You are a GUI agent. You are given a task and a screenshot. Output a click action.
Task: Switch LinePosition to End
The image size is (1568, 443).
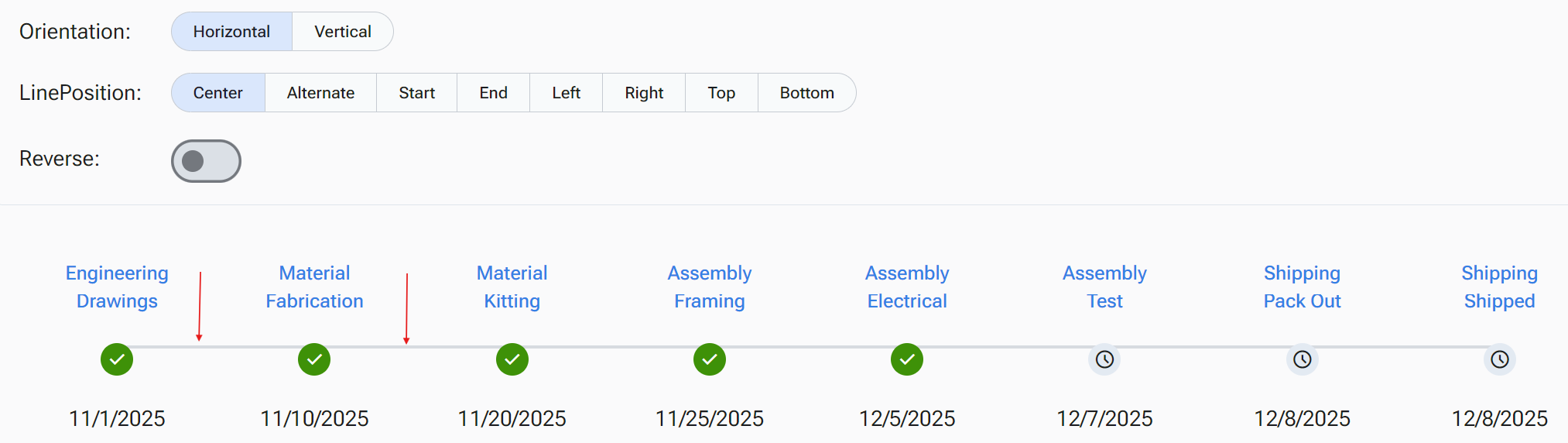pyautogui.click(x=493, y=93)
